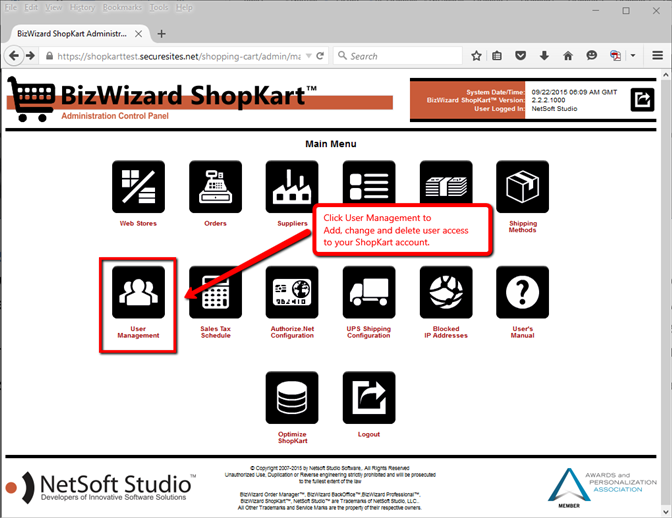This screenshot has height=518, width=672.
Task: View site security via padlock icon
Action: [x=49, y=56]
